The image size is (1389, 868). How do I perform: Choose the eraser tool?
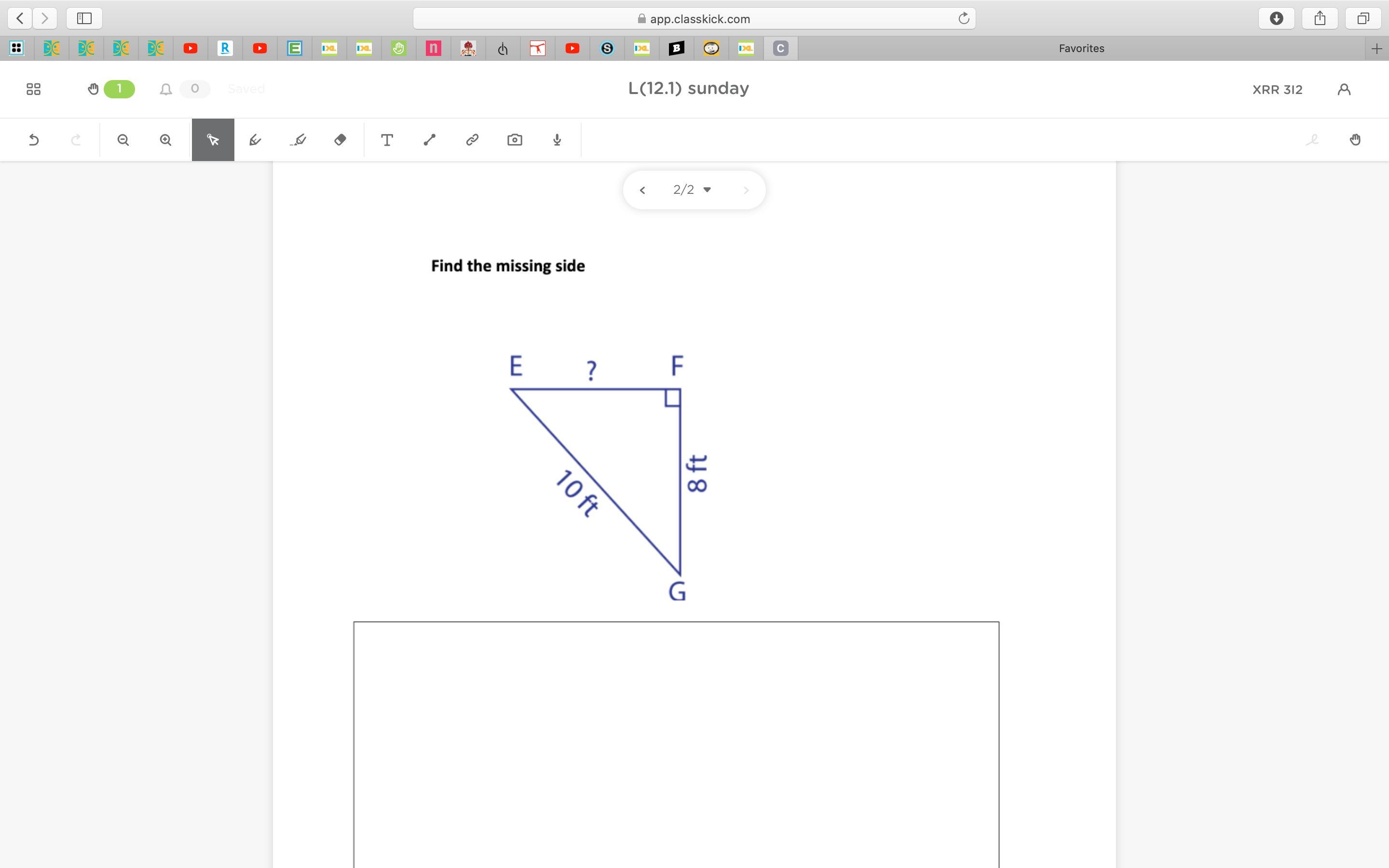(340, 140)
